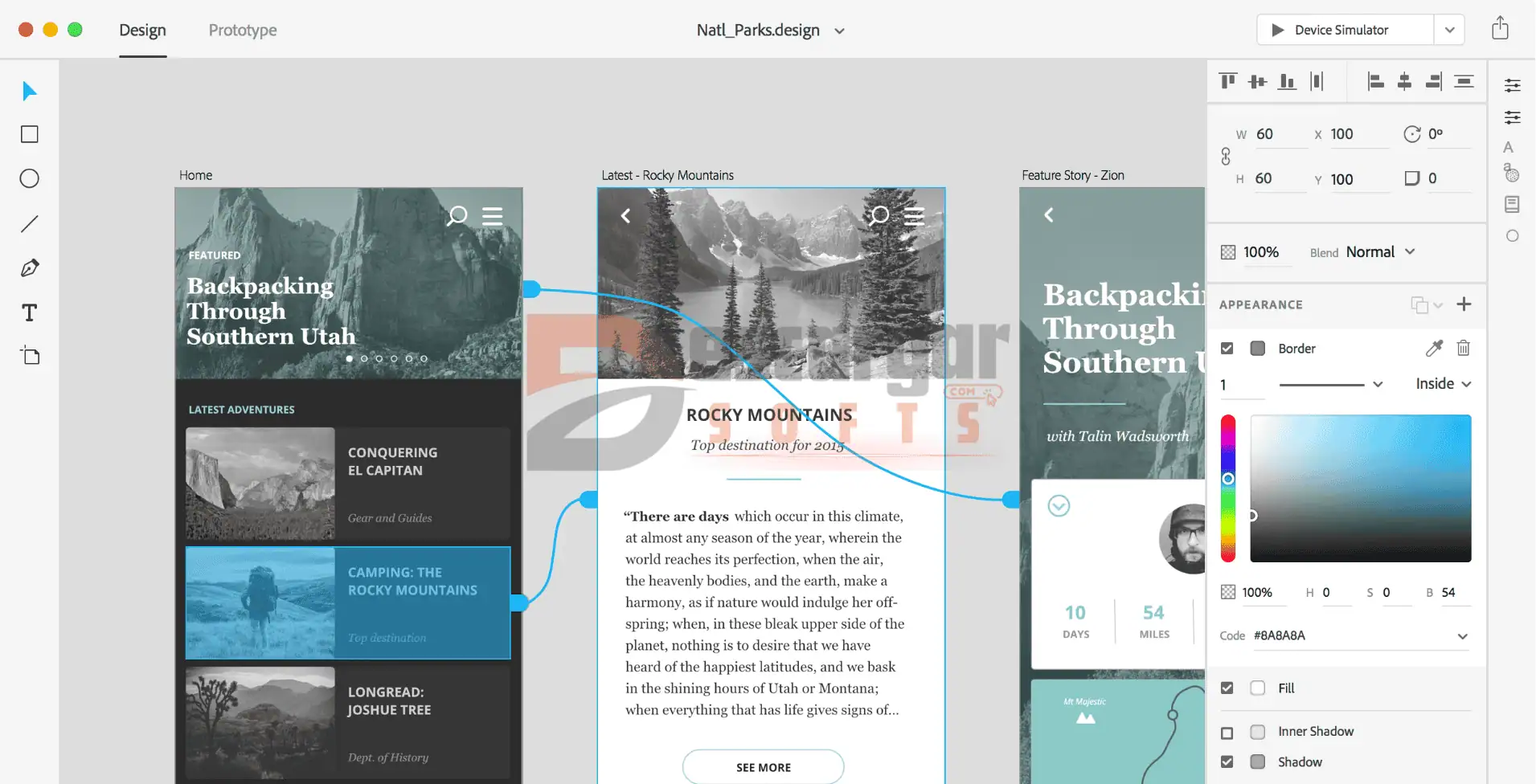Expand the border Inside alignment dropdown
Image resolution: width=1536 pixels, height=784 pixels.
1444,384
